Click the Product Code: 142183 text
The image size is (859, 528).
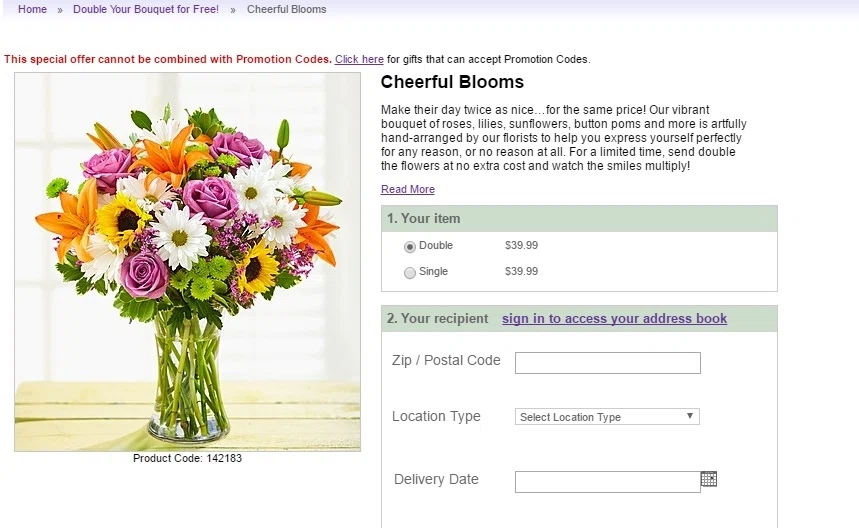(x=187, y=458)
